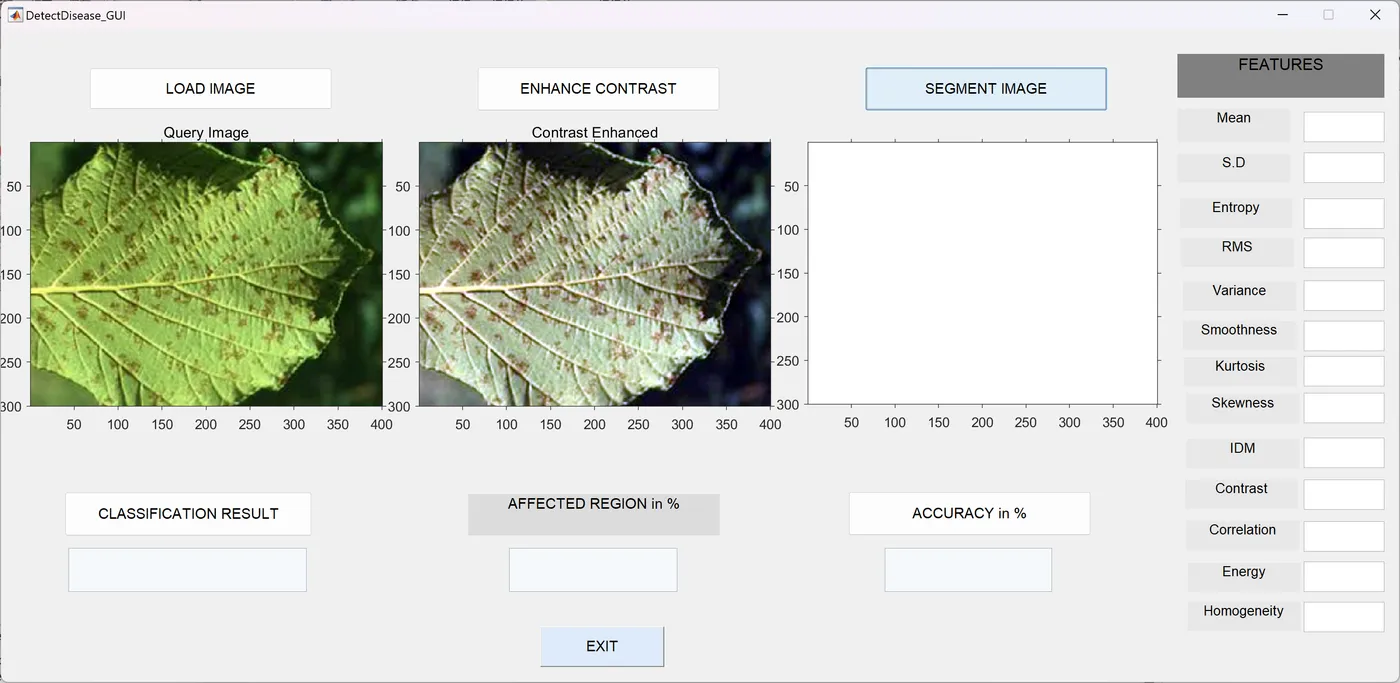
Task: Click the Mean feature label
Action: (1234, 125)
